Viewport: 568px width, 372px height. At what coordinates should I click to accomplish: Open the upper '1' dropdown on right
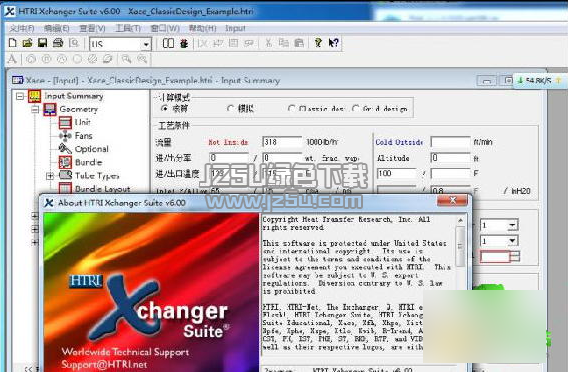pos(512,225)
